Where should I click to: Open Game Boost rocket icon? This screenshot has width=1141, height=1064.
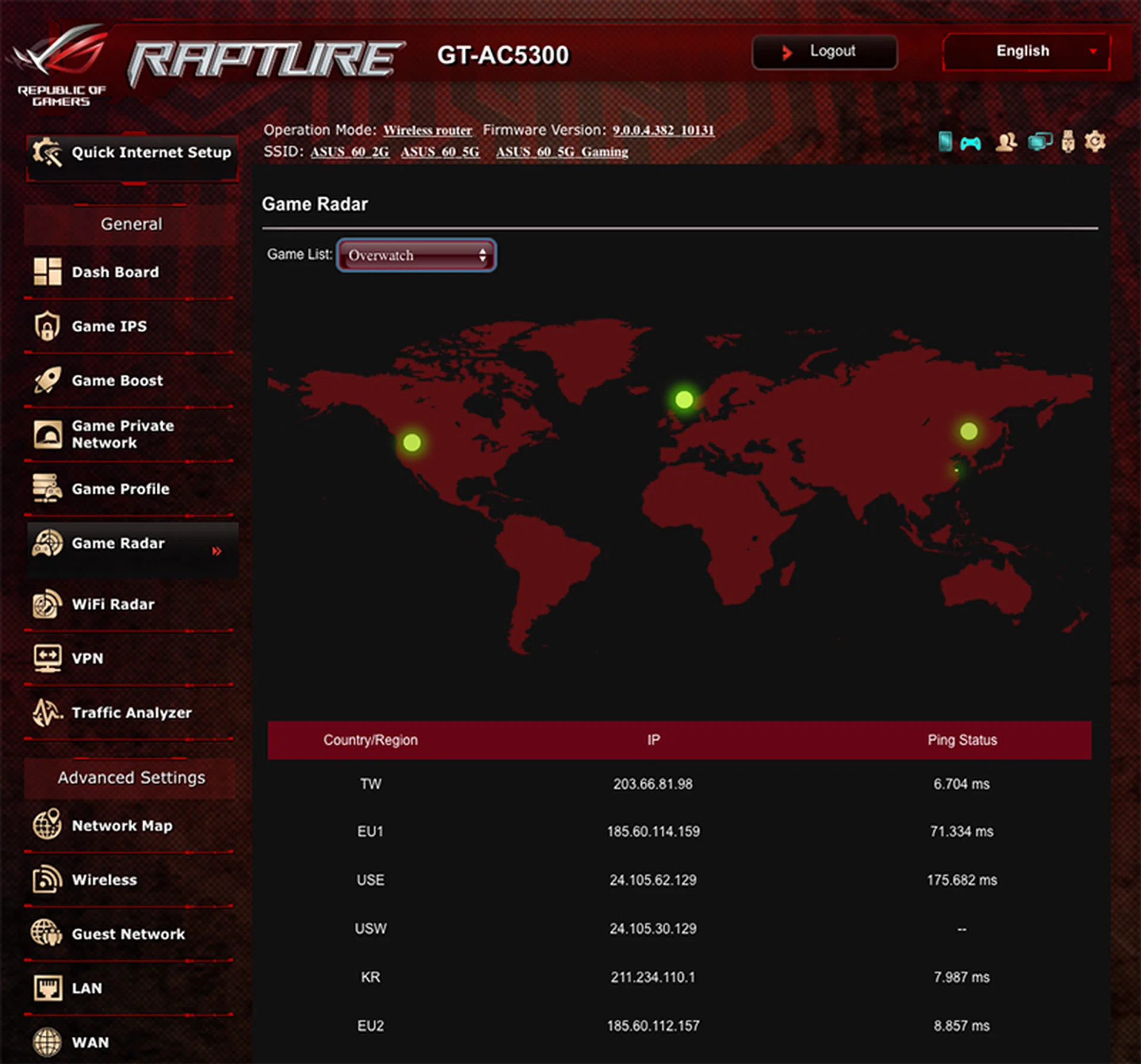pos(47,380)
